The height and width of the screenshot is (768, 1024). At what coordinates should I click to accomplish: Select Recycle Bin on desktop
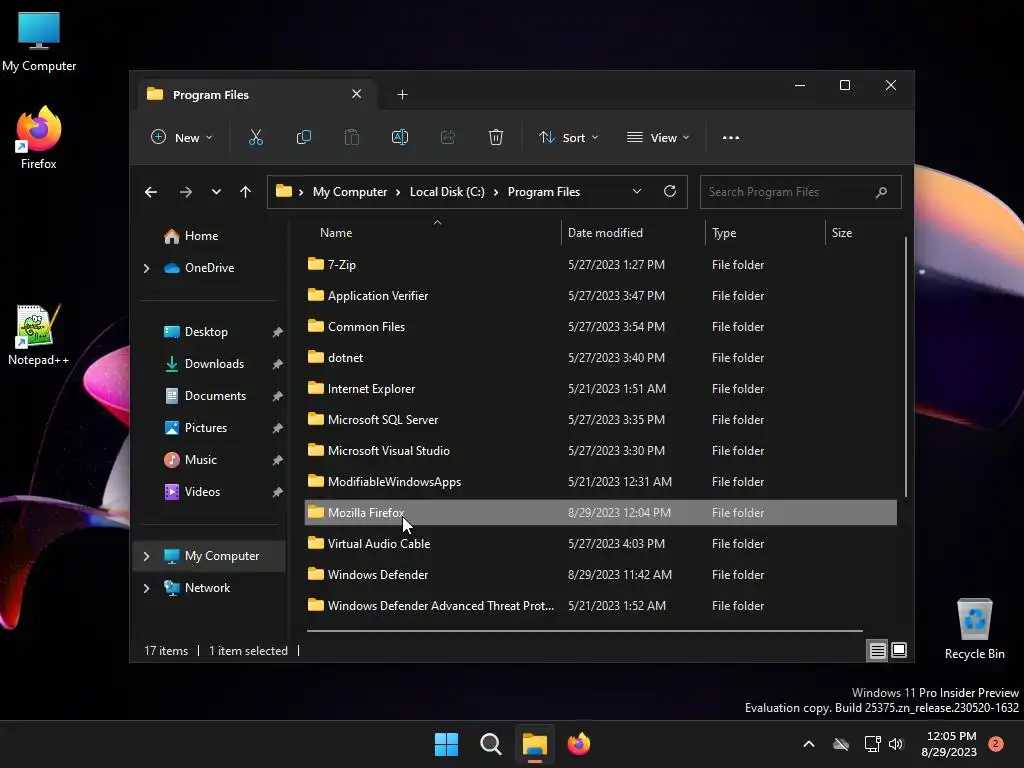pos(974,628)
